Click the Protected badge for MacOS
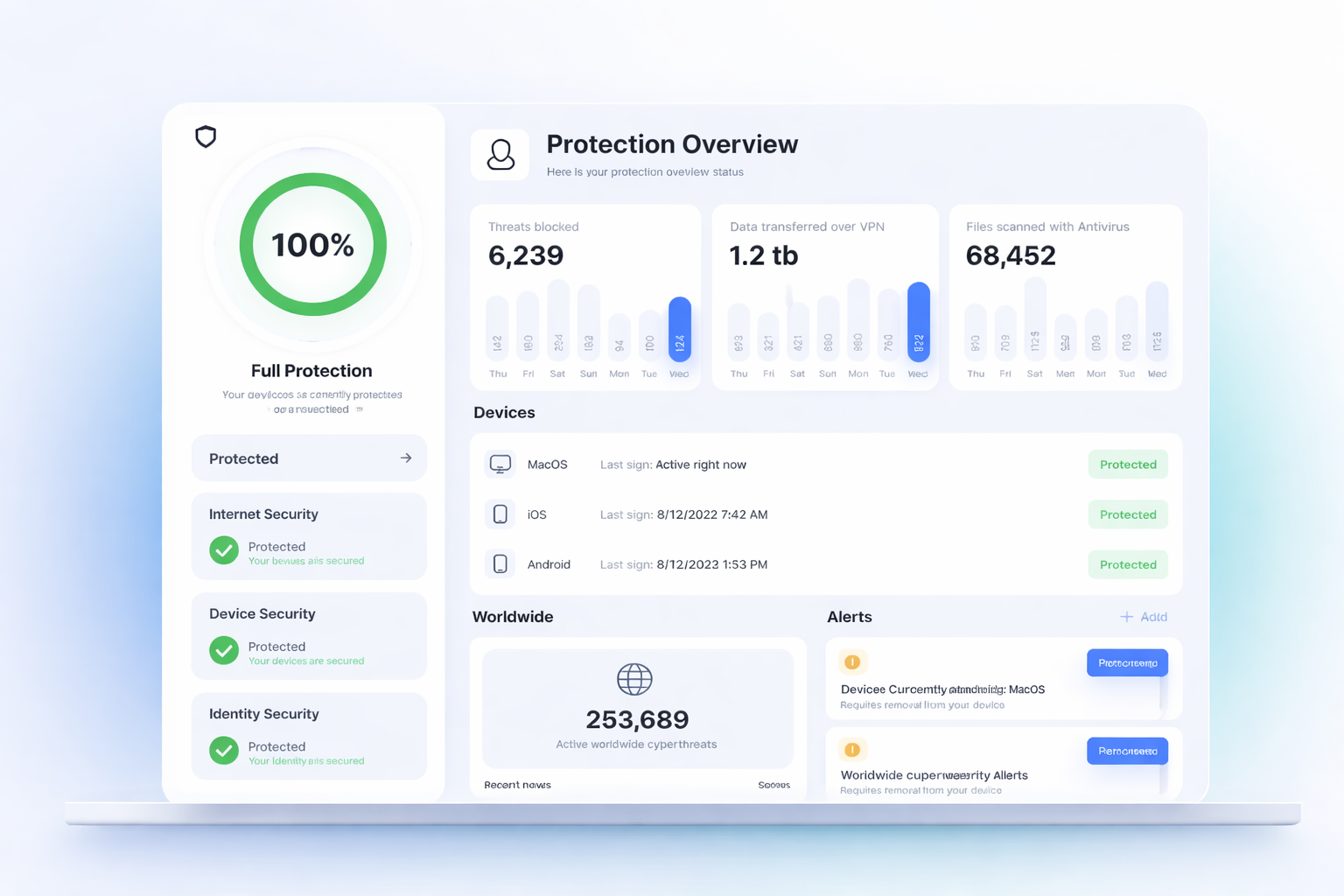This screenshot has height=896, width=1344. tap(1128, 465)
